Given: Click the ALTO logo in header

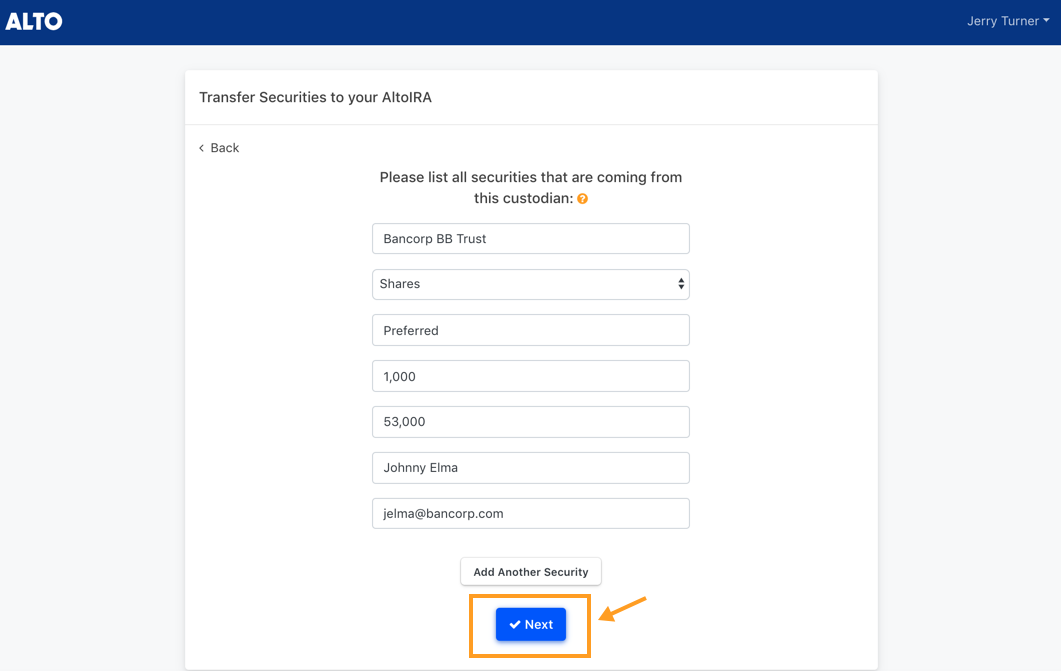Looking at the screenshot, I should pos(34,22).
